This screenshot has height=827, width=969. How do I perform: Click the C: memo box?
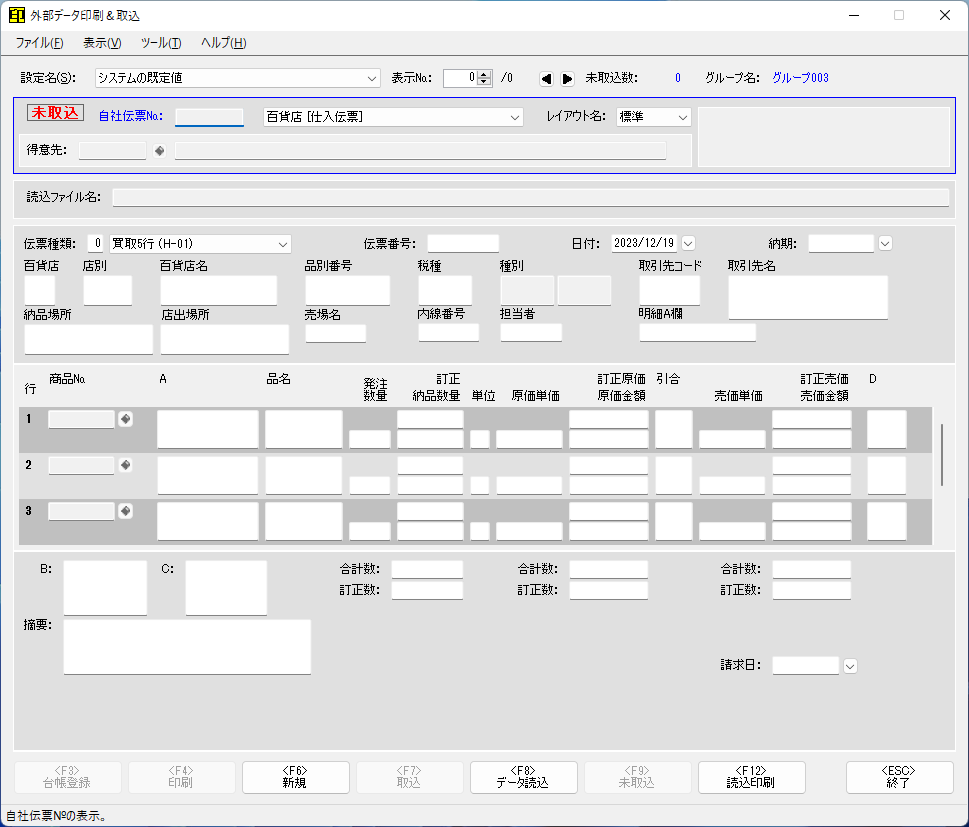point(226,588)
